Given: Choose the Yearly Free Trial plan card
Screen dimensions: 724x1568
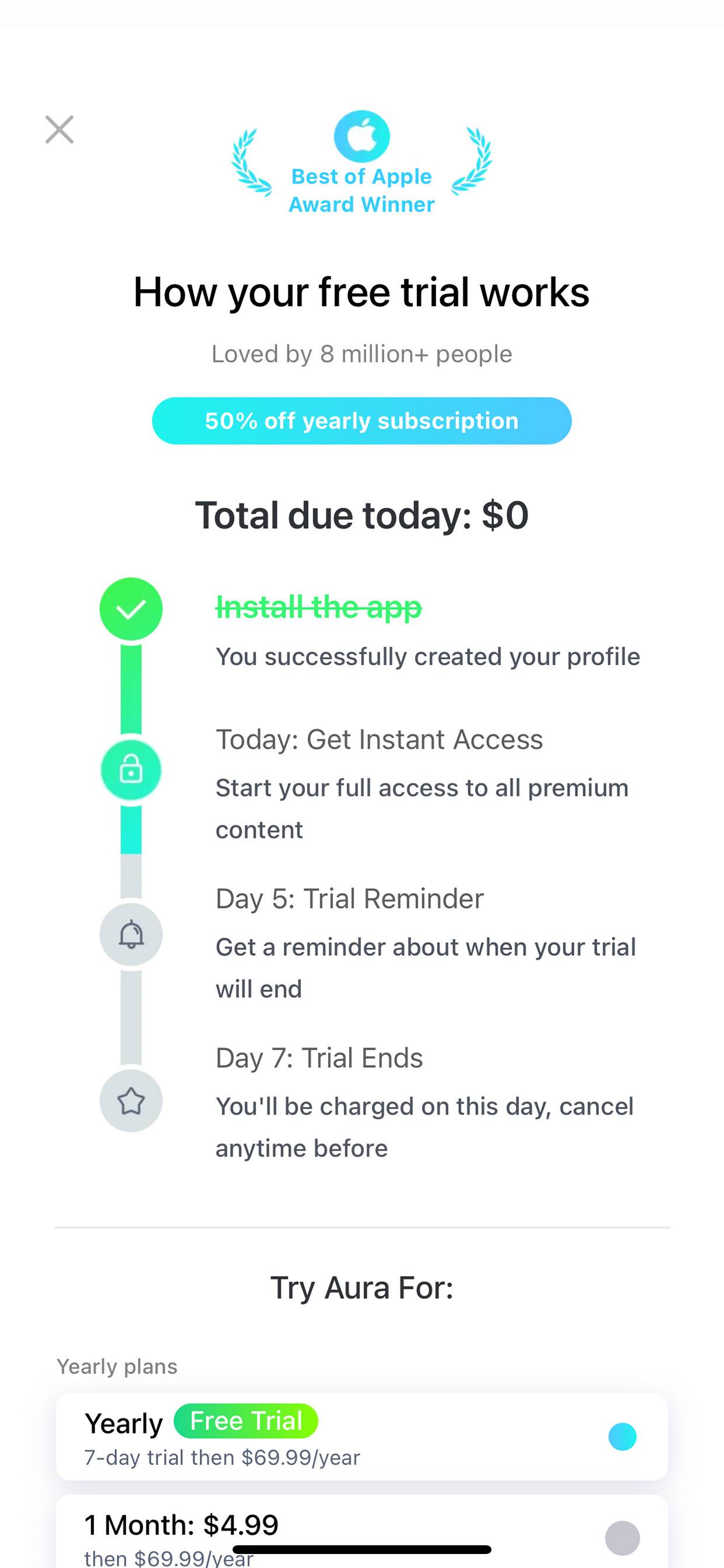Looking at the screenshot, I should 361,1437.
